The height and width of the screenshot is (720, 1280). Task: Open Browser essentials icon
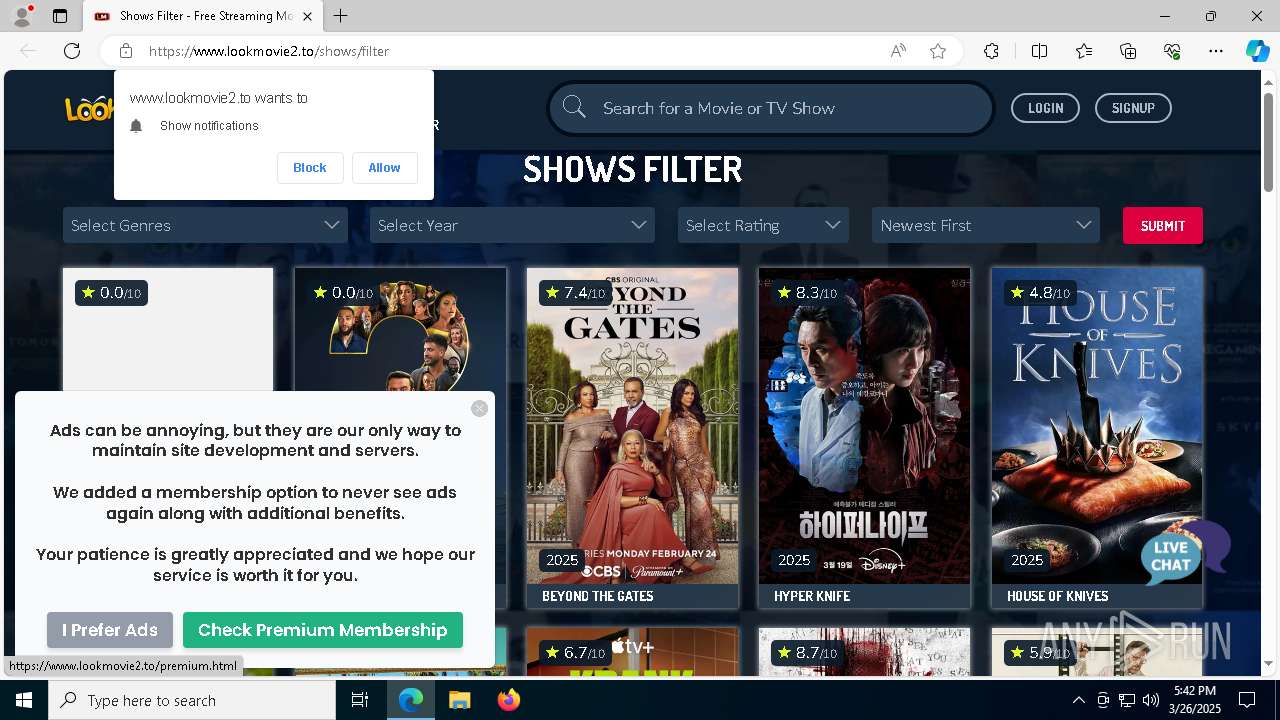point(1172,51)
